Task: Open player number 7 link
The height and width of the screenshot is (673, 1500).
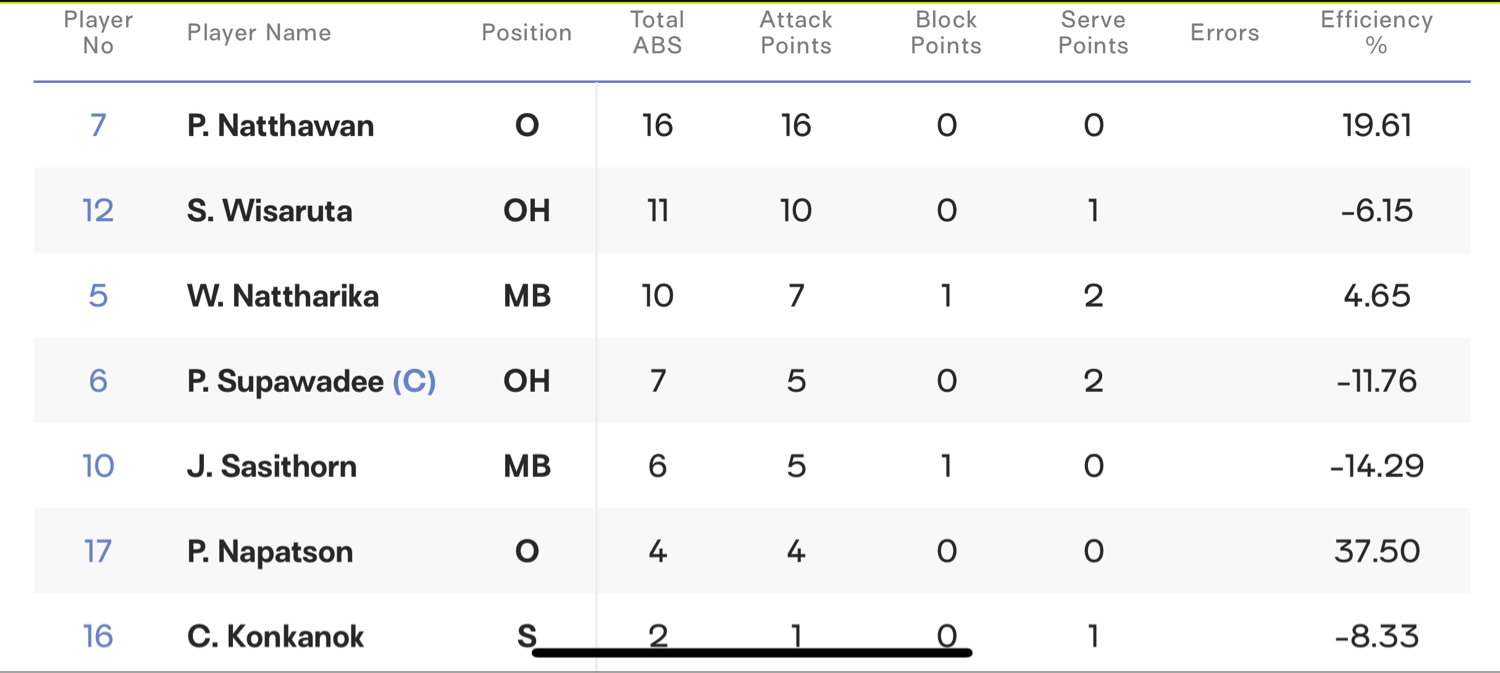Action: (x=98, y=126)
